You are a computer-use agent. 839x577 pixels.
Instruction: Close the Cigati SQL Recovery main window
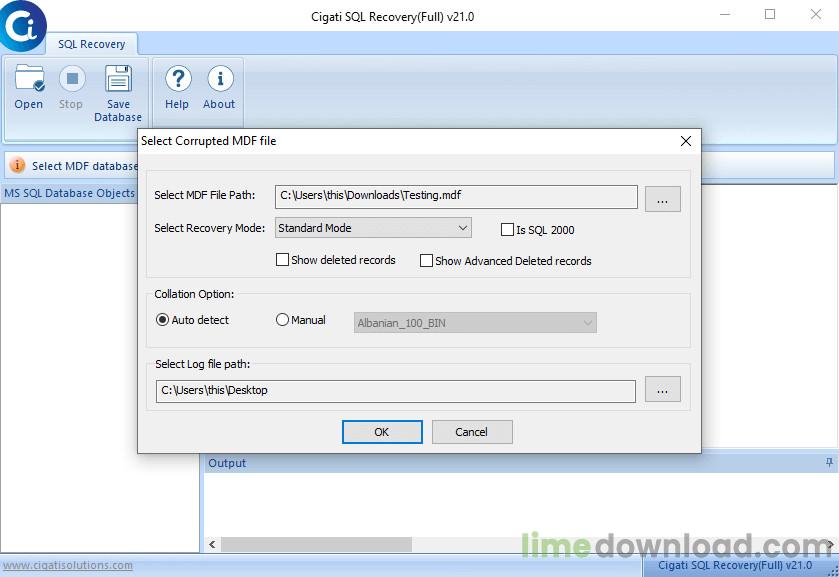click(x=815, y=14)
